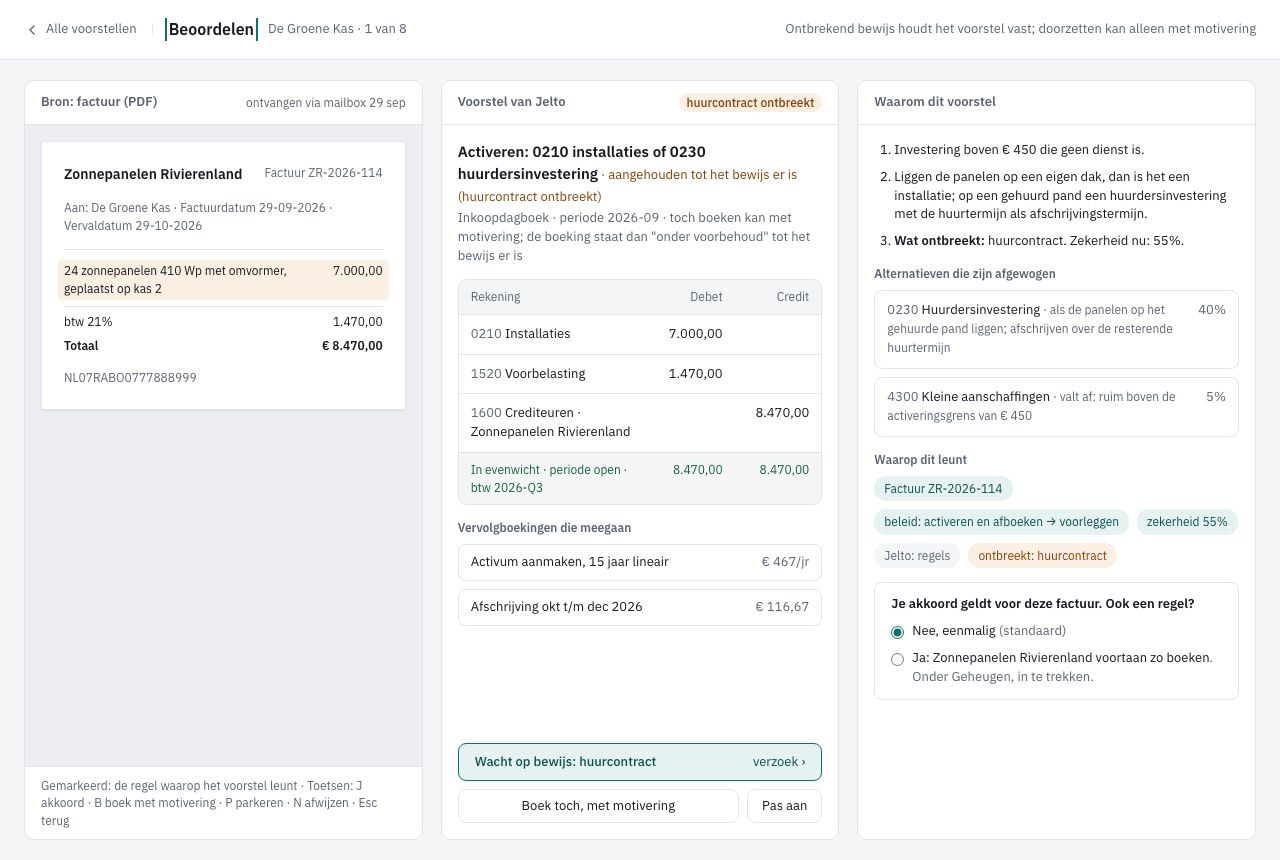The image size is (1280, 860).
Task: Select 'Nee, eenmalig' radio option
Action: (x=897, y=632)
